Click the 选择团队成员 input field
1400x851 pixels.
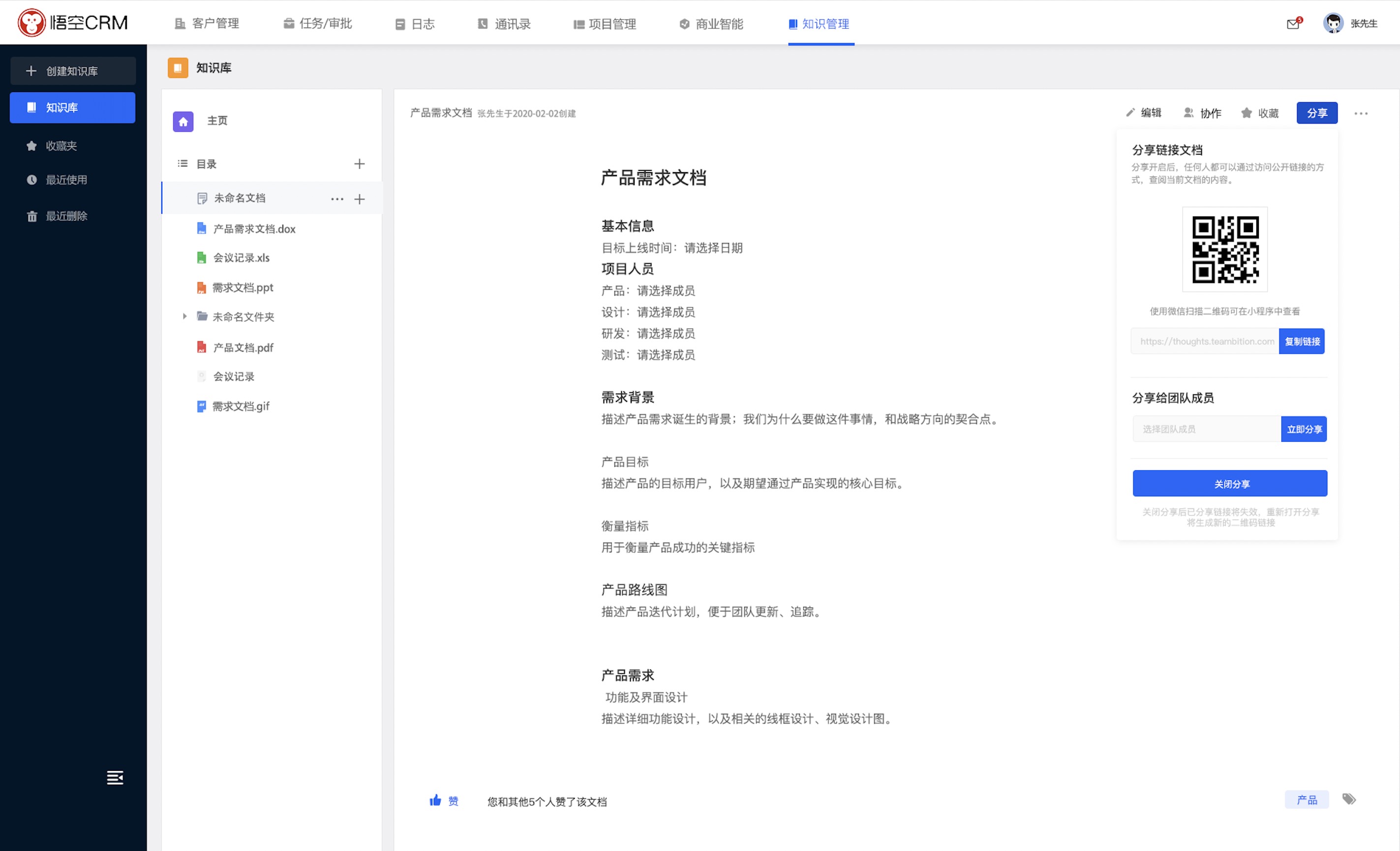1207,429
